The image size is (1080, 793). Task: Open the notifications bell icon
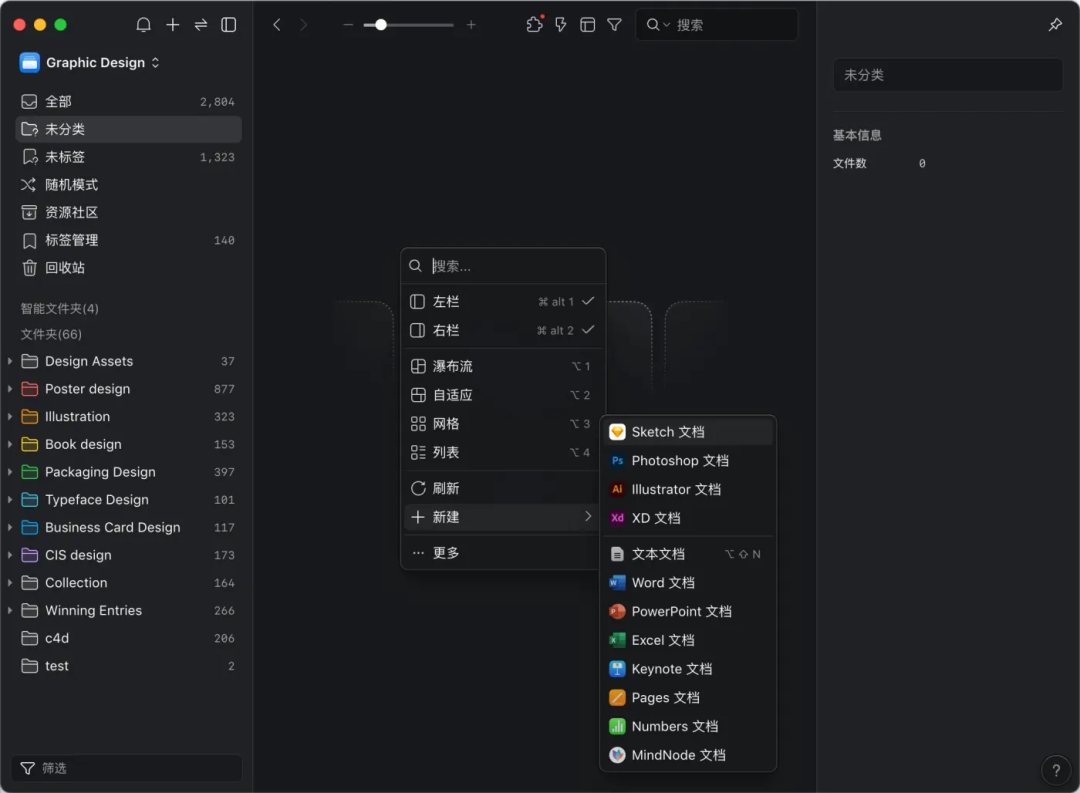point(143,25)
